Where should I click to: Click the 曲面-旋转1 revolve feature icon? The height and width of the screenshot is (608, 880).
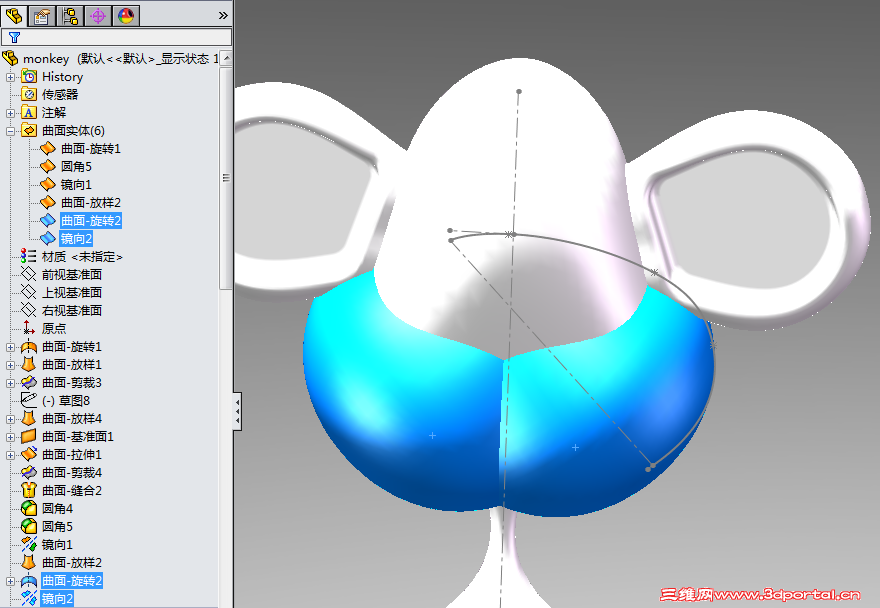pyautogui.click(x=29, y=347)
